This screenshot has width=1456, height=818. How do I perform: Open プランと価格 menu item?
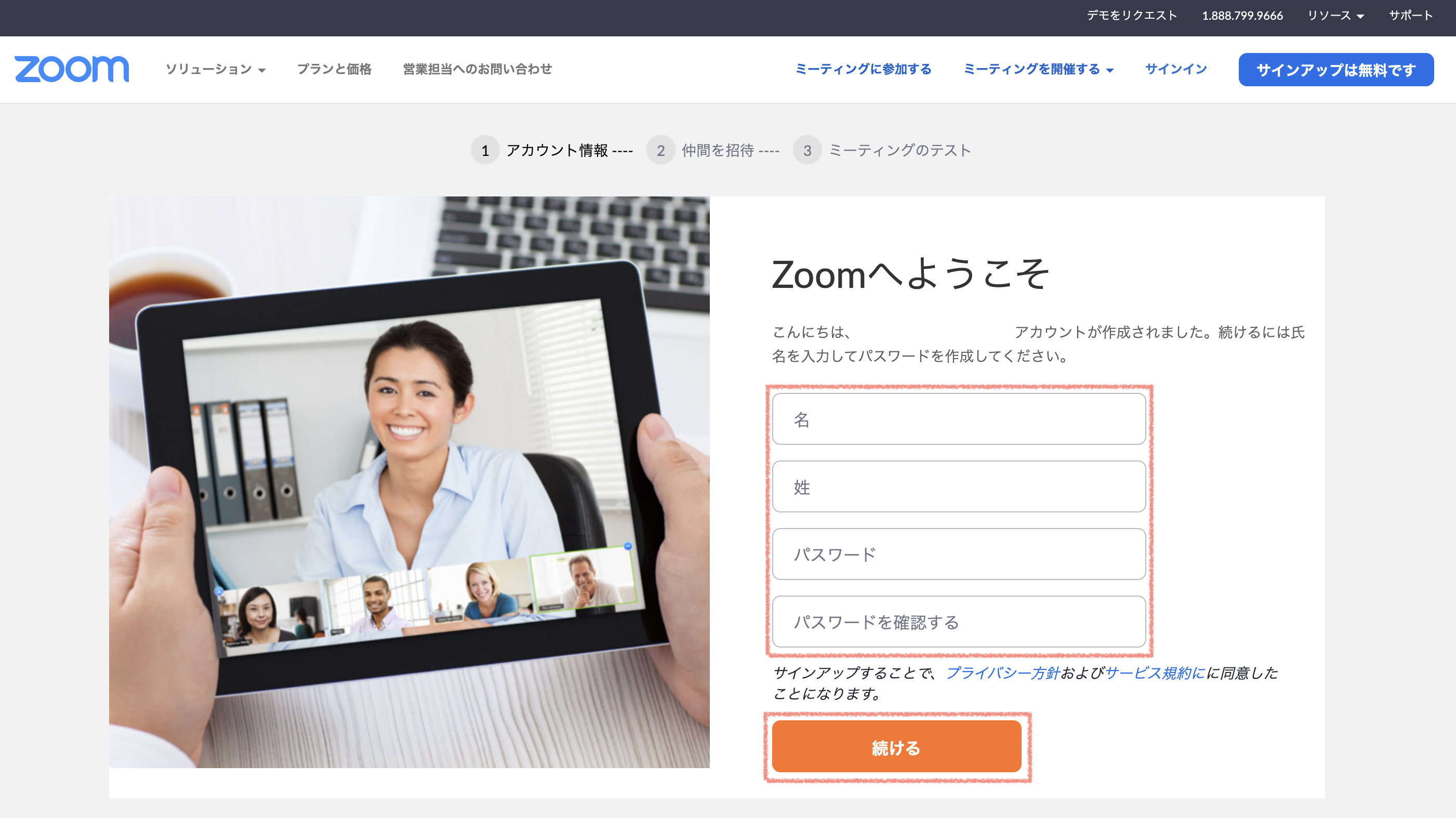(x=334, y=69)
